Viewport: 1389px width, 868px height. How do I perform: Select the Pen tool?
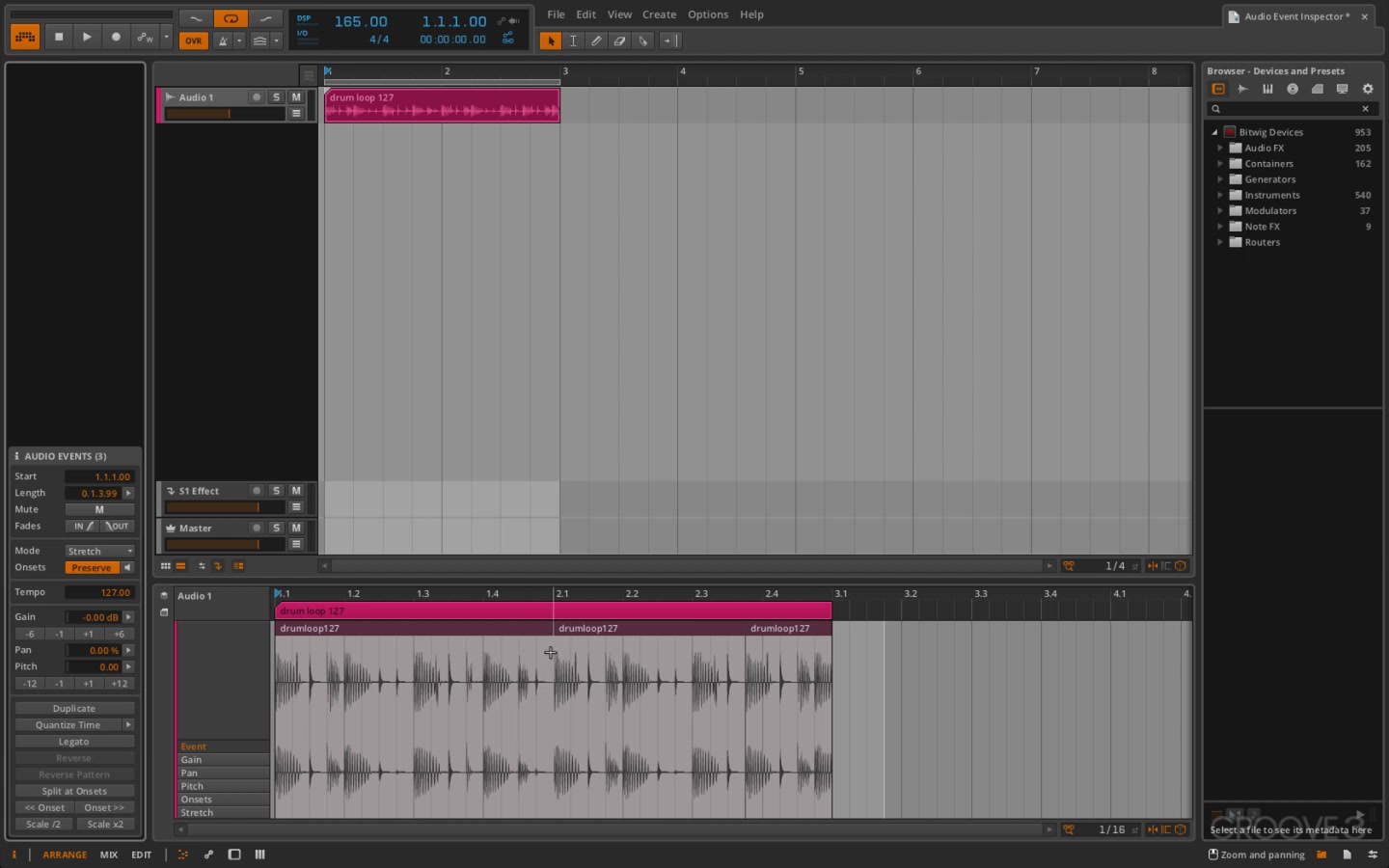pos(596,41)
